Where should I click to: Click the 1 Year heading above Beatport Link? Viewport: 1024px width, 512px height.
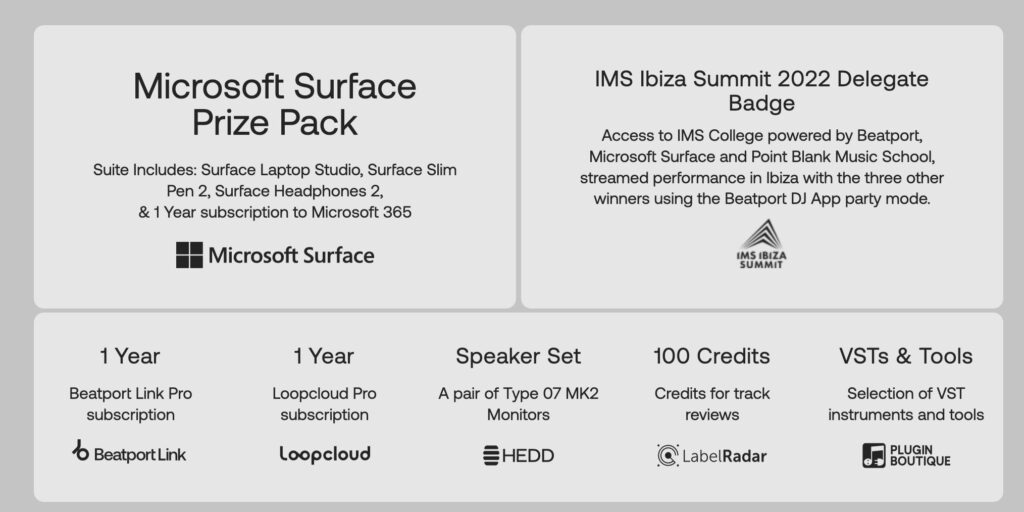(x=130, y=356)
